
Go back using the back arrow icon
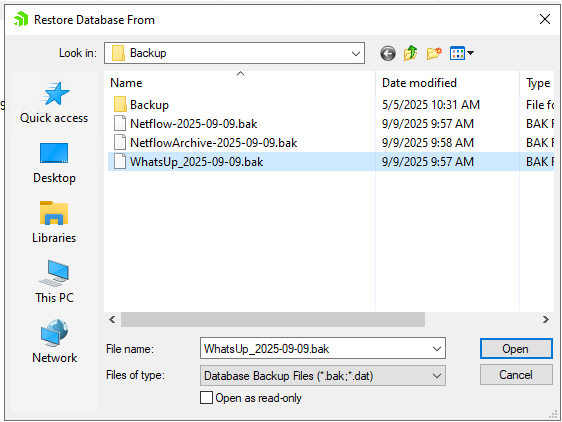[x=387, y=54]
